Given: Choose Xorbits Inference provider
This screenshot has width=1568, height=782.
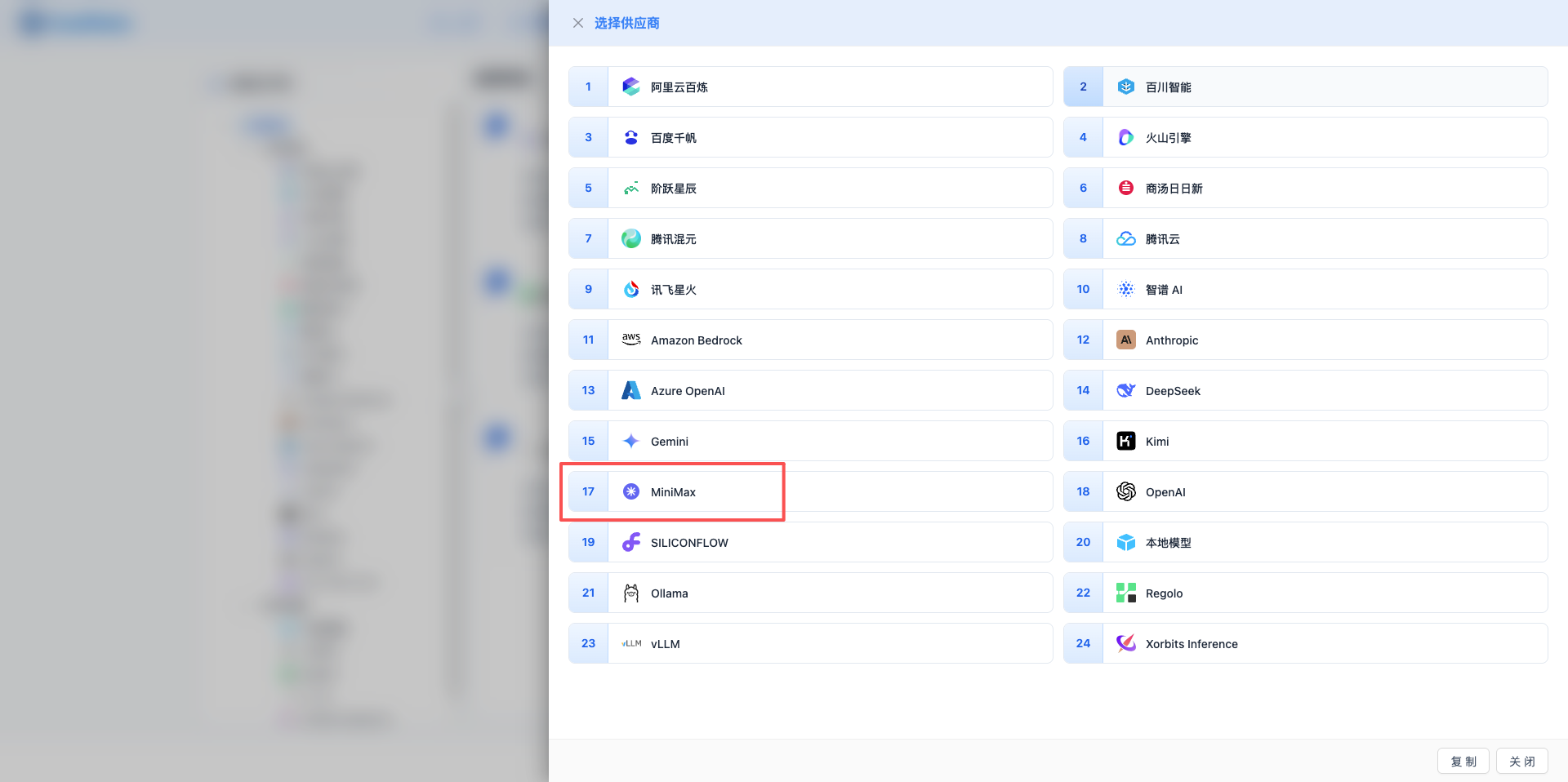Looking at the screenshot, I should (x=1192, y=644).
